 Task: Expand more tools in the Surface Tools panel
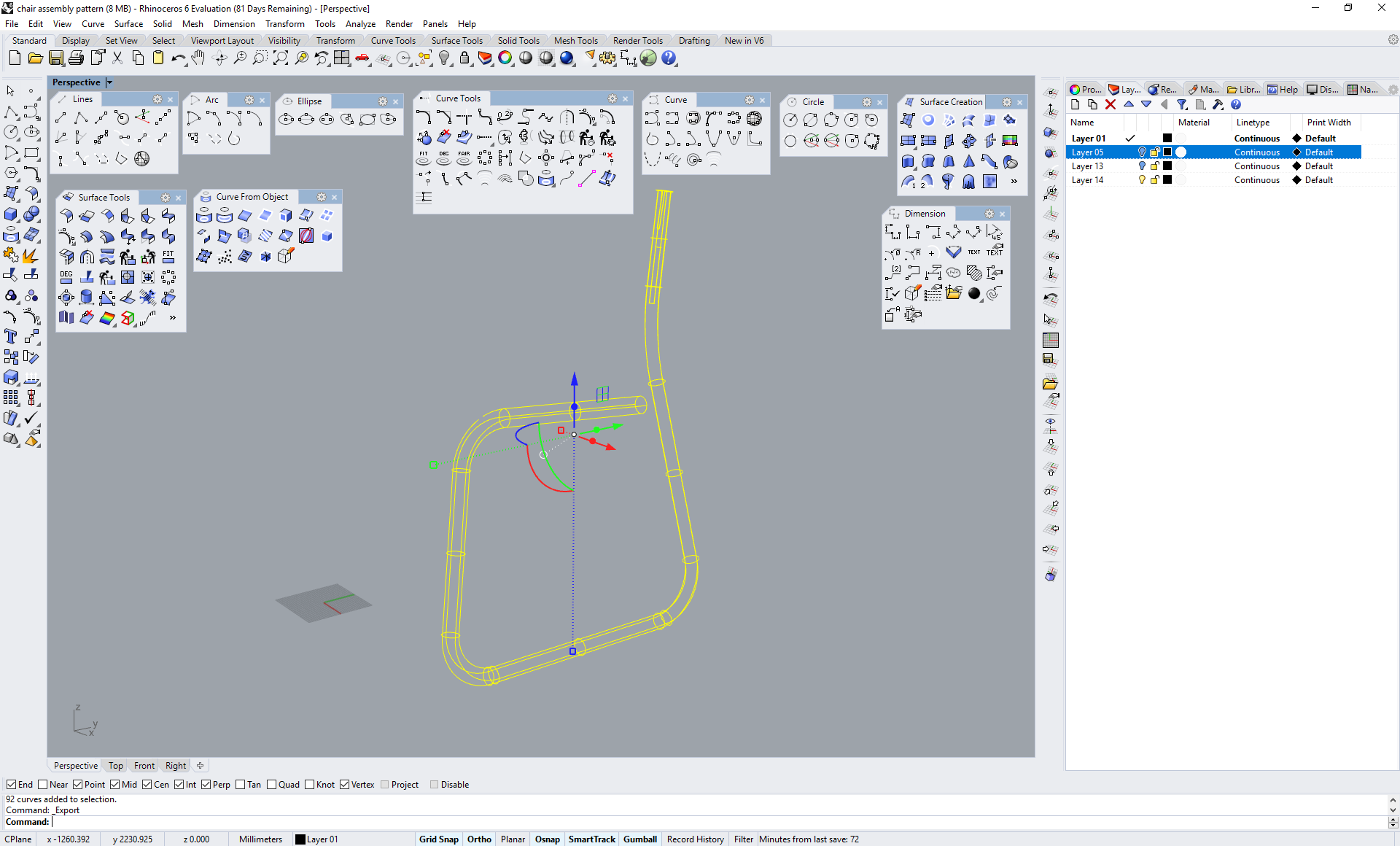[172, 318]
